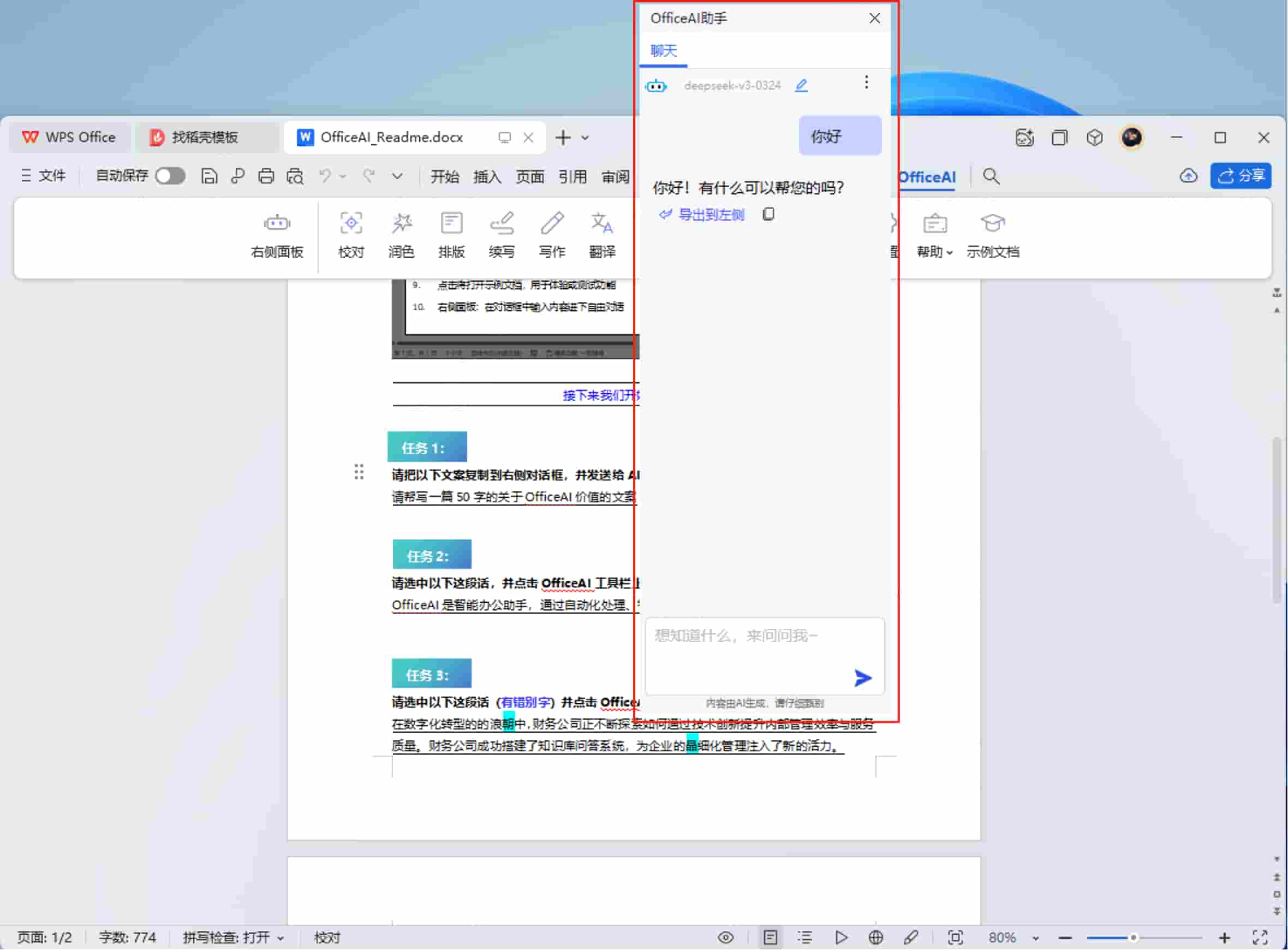
Task: Toggle the 自动保存 auto-save switch
Action: coord(170,176)
